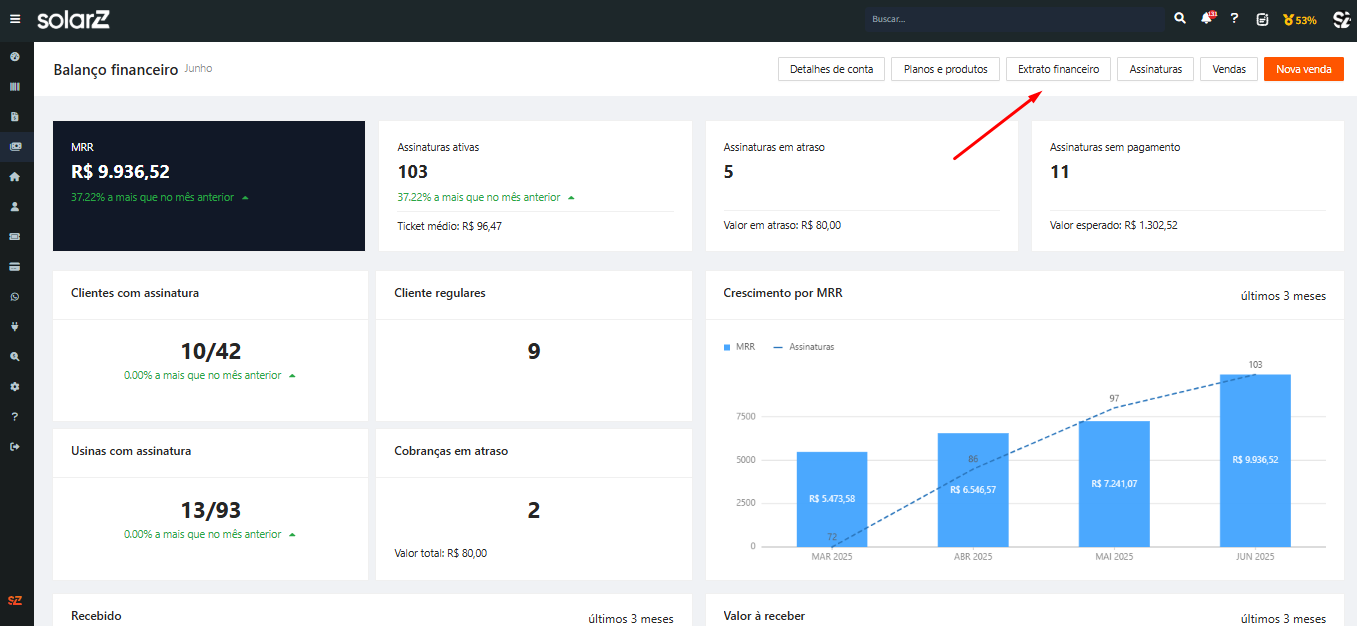Open the user avatar menu top-right
The width and height of the screenshot is (1357, 626).
click(x=1341, y=19)
